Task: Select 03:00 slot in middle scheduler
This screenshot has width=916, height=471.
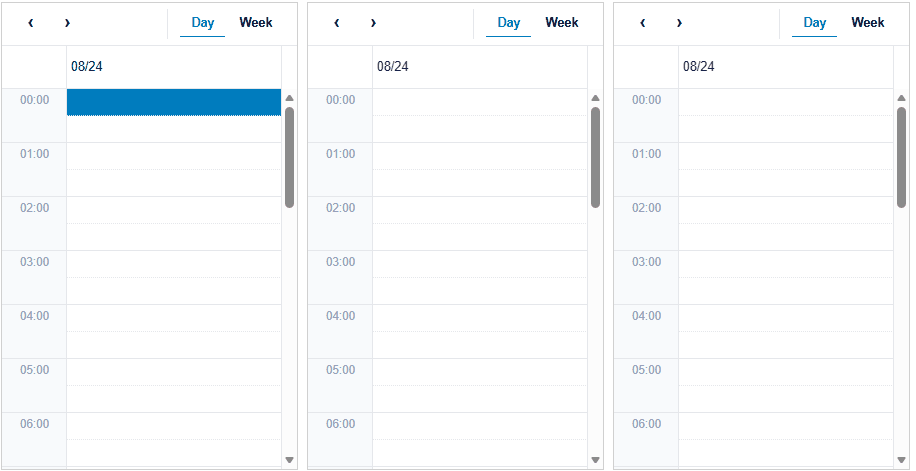Action: point(480,264)
